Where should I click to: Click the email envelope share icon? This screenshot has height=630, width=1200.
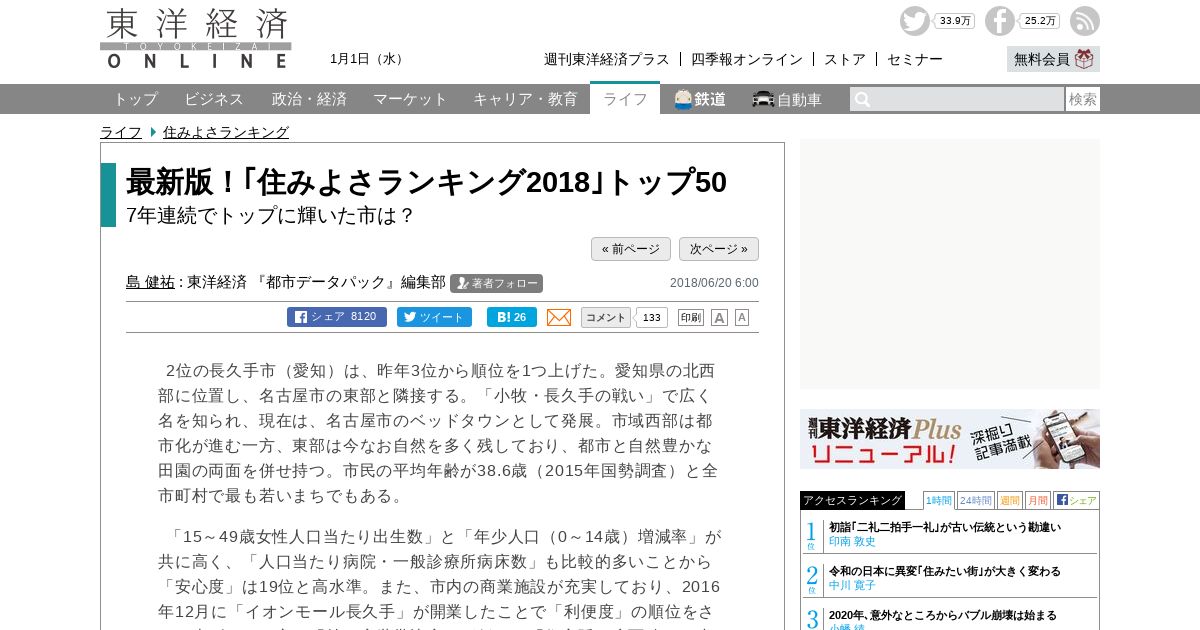pyautogui.click(x=559, y=317)
